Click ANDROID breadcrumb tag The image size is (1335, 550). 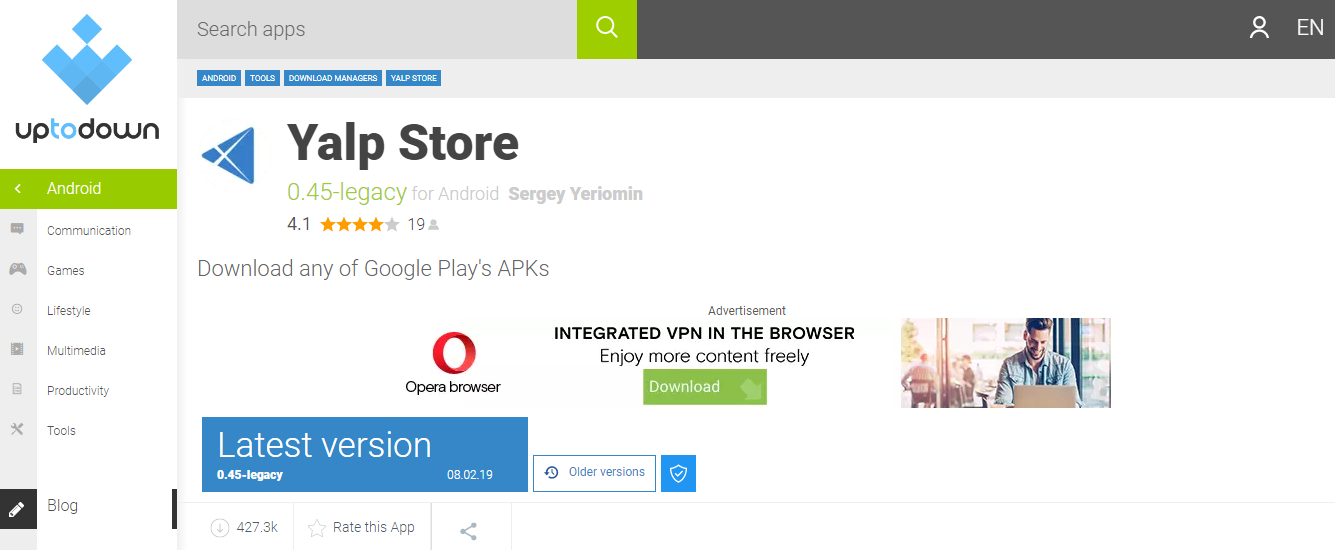219,78
